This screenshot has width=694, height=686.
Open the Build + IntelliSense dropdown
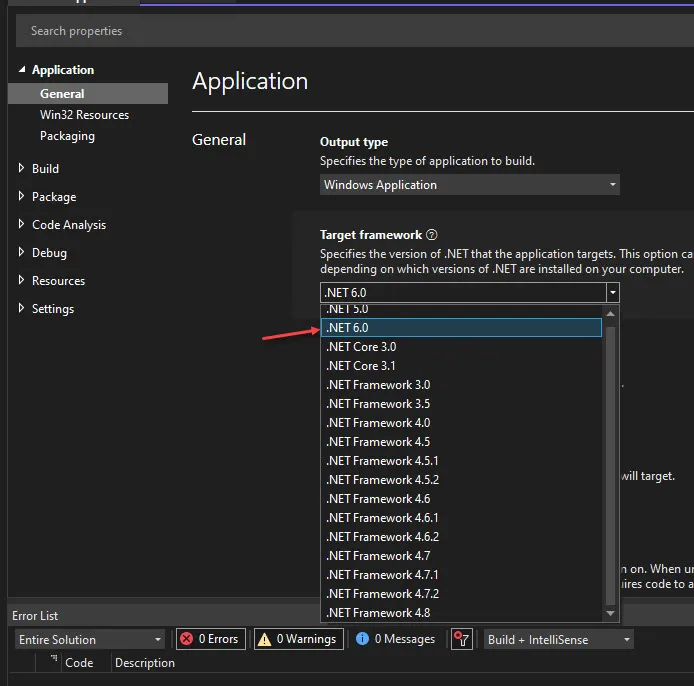coord(559,639)
